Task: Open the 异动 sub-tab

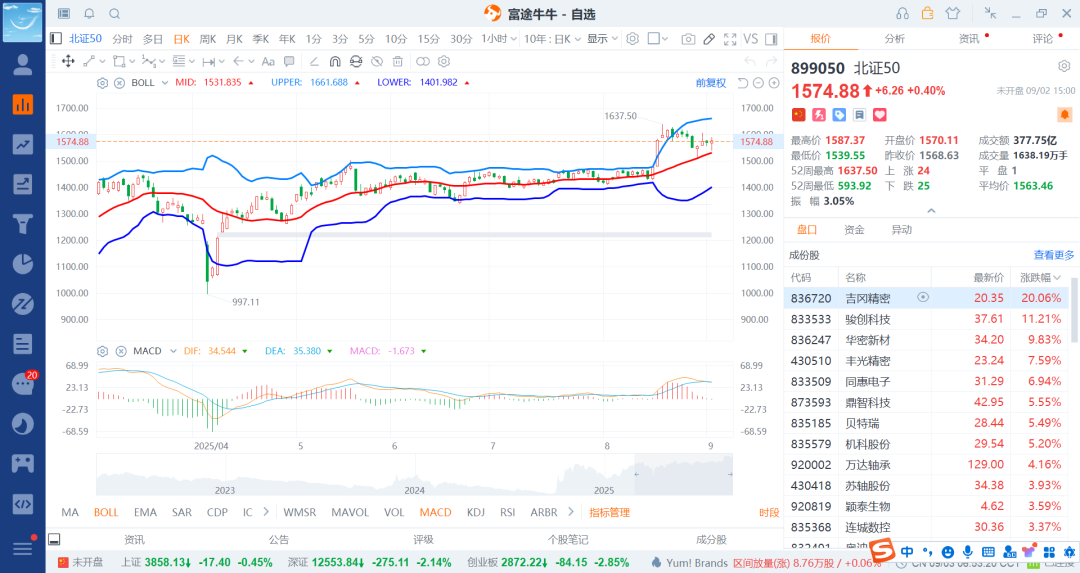Action: 902,230
